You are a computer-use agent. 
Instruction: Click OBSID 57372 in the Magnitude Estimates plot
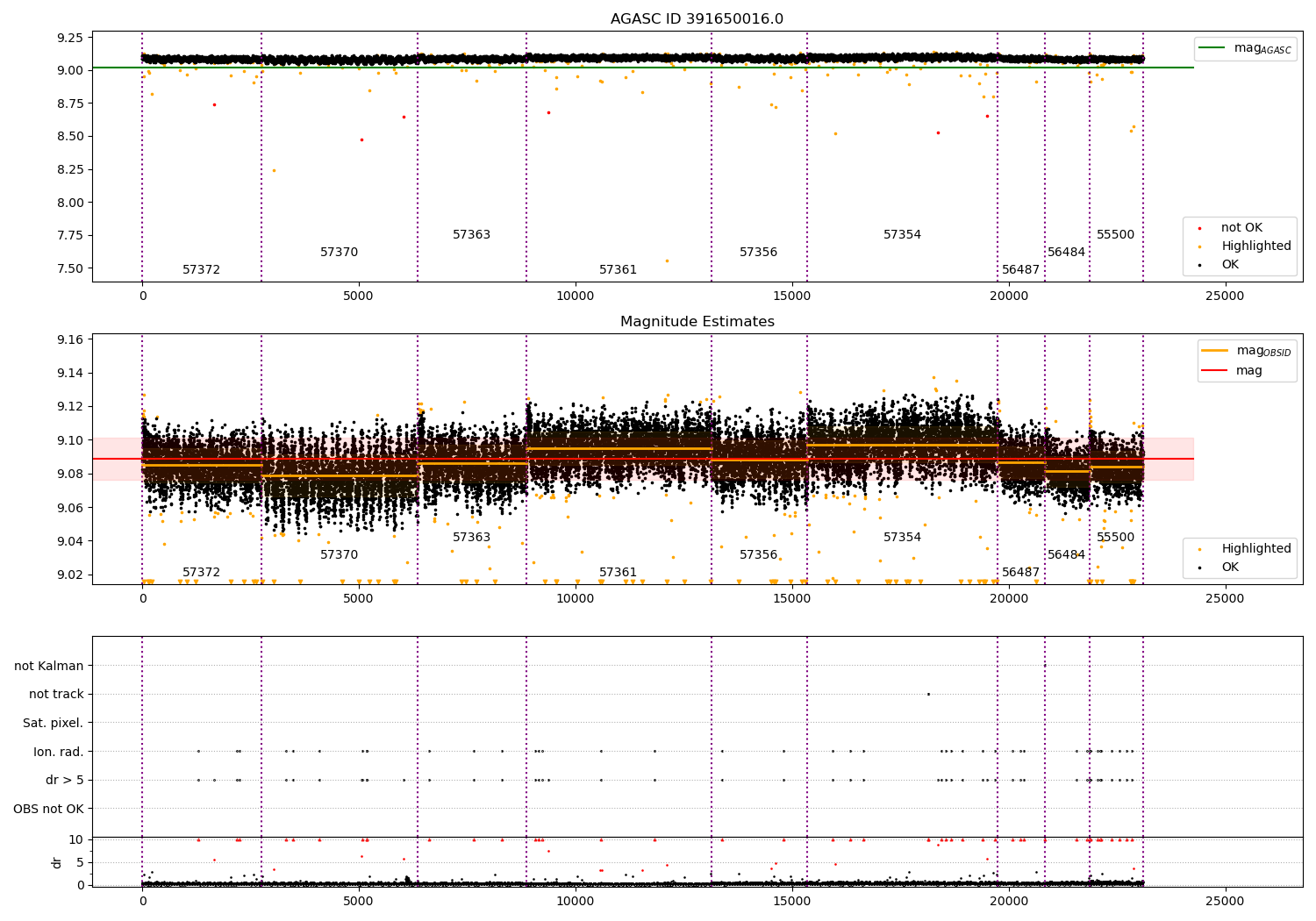point(202,573)
